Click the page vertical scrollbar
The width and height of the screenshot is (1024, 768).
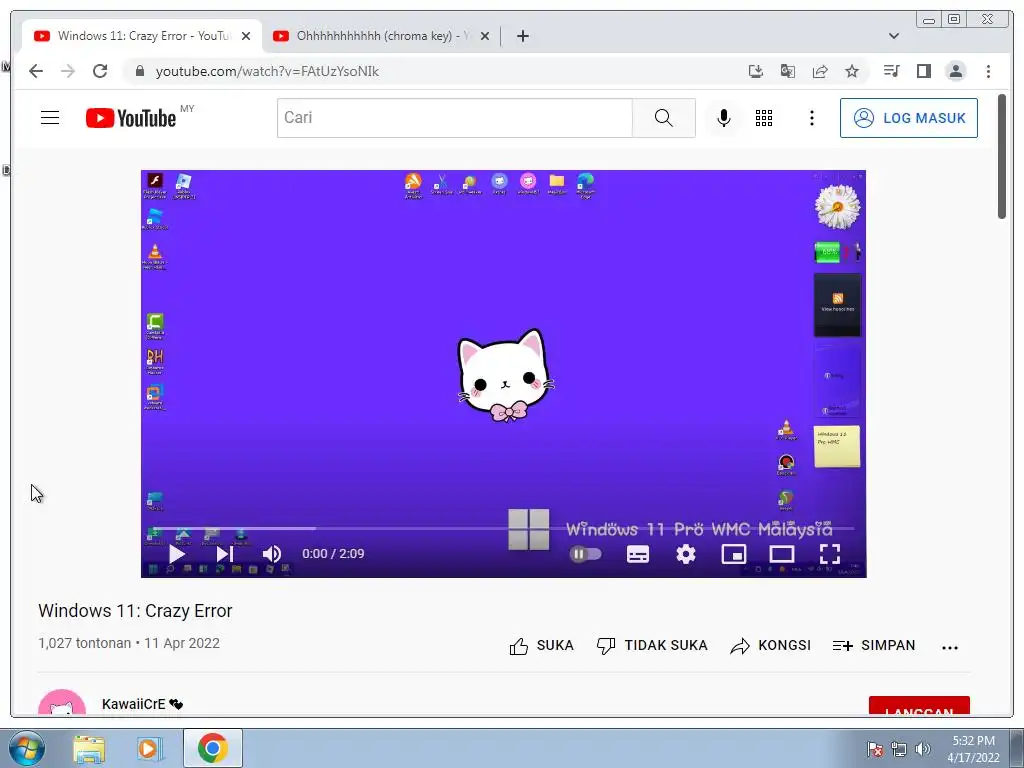click(x=1002, y=157)
